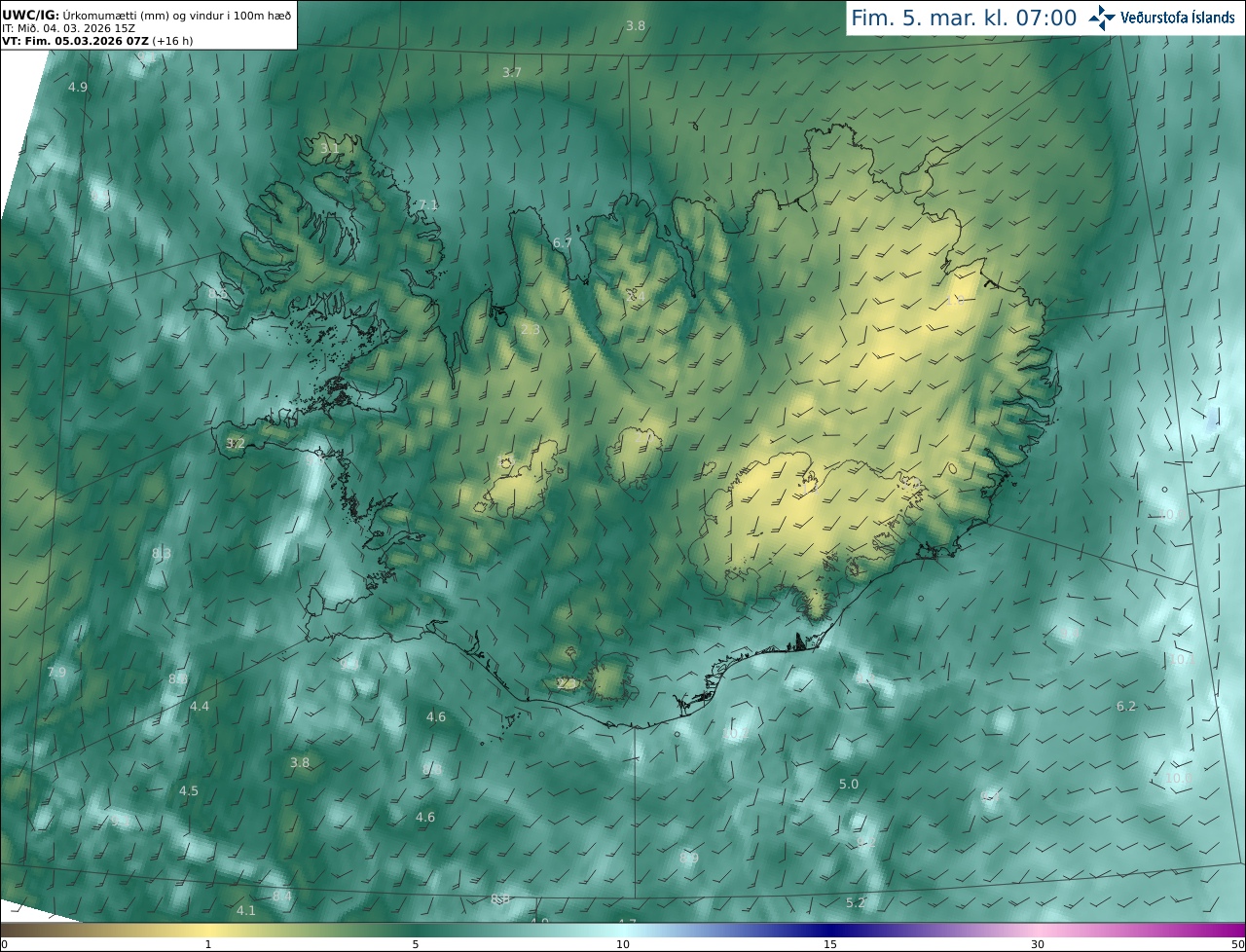Click the 4.4 value on the map

(200, 706)
